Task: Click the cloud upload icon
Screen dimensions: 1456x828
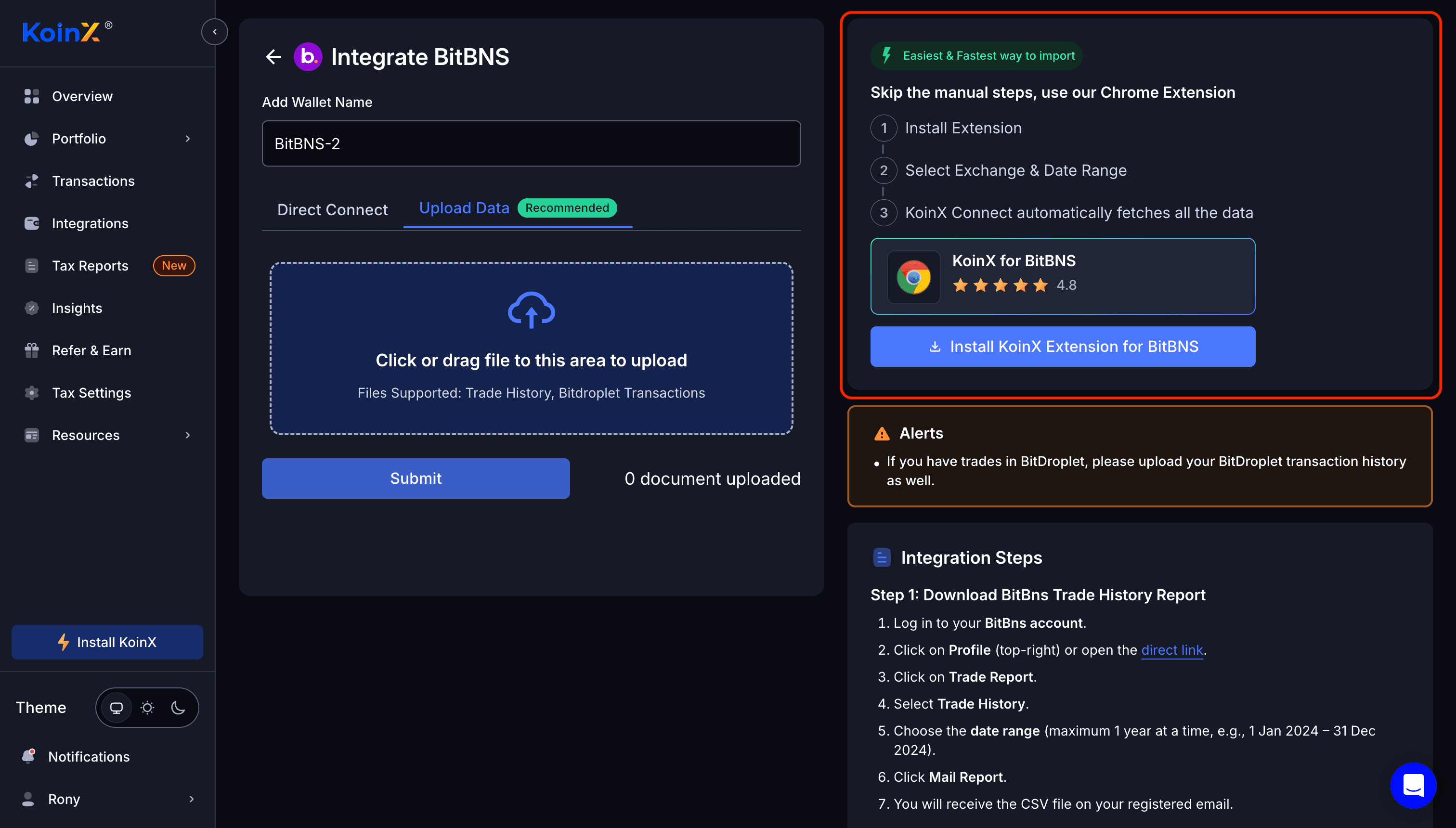Action: coord(531,310)
